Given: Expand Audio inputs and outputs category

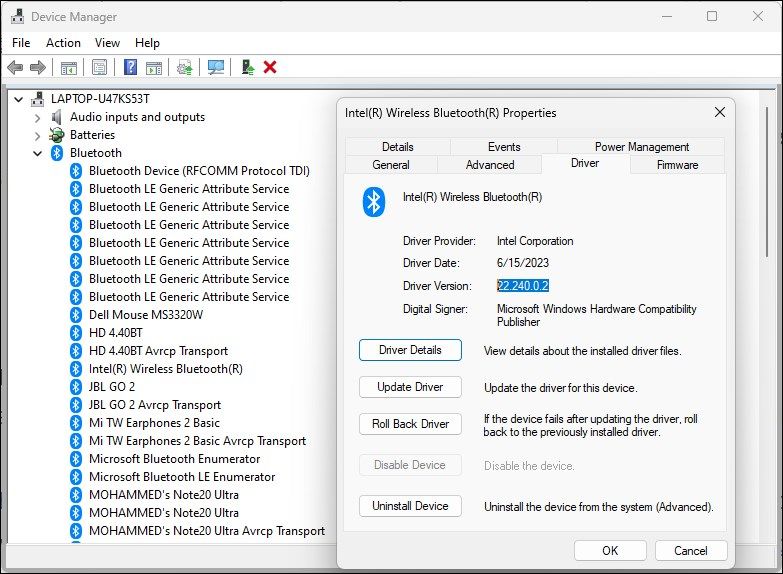Looking at the screenshot, I should click(x=38, y=117).
